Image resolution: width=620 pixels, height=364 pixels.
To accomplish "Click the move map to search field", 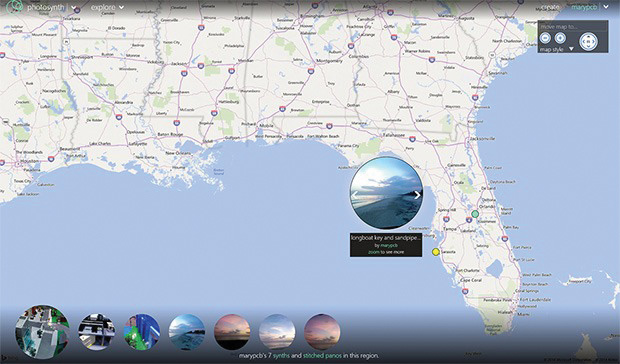I will (x=573, y=26).
